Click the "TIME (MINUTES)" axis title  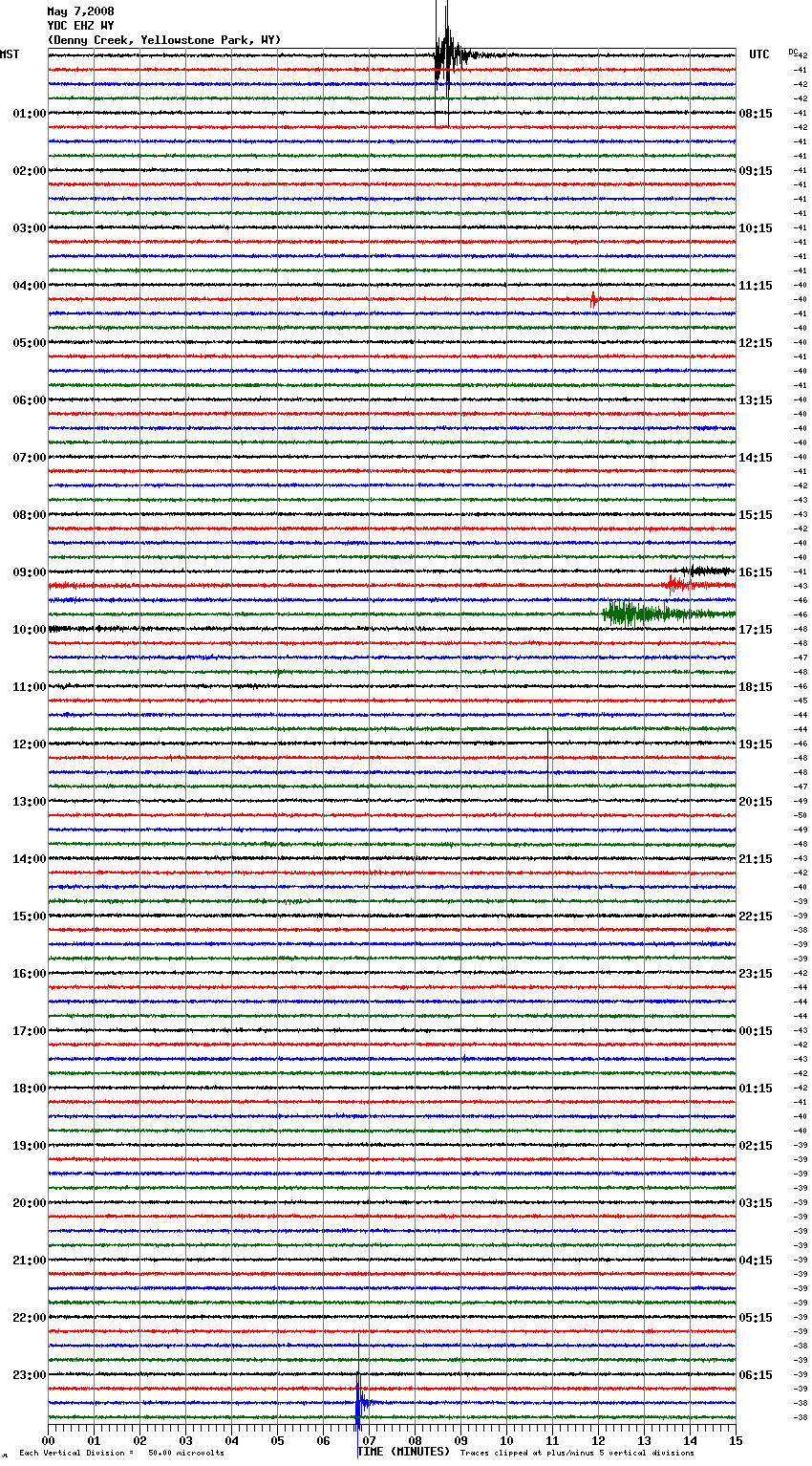(x=403, y=1452)
